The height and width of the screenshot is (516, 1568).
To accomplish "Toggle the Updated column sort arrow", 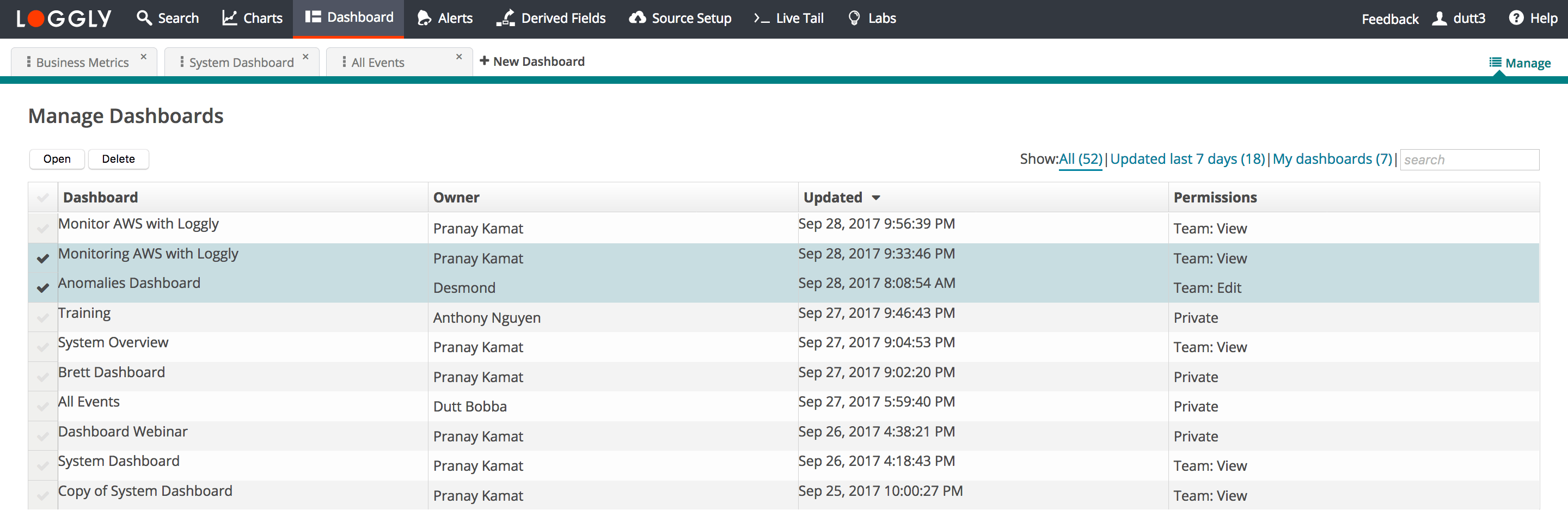I will 876,197.
